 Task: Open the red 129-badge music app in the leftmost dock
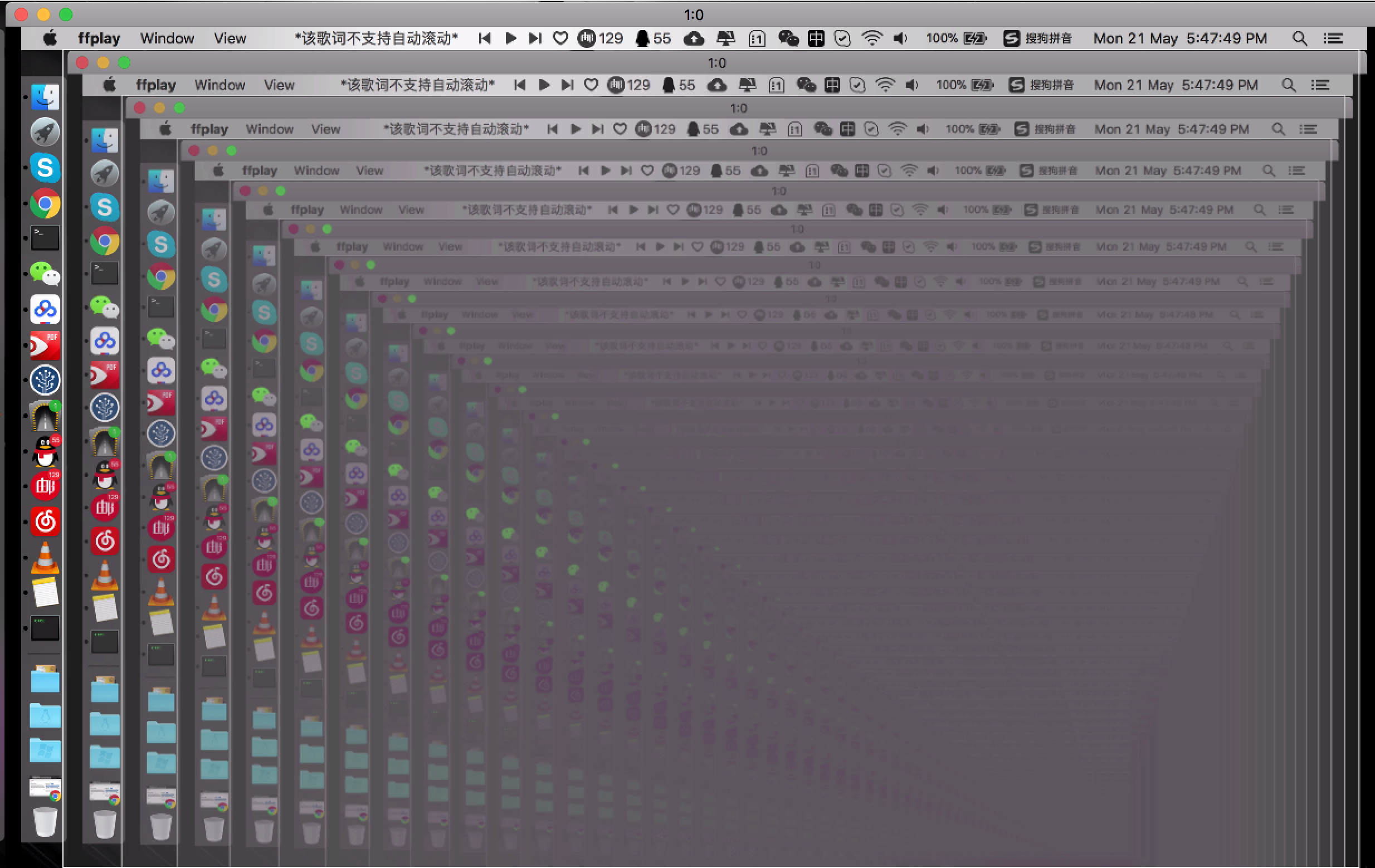[x=45, y=486]
